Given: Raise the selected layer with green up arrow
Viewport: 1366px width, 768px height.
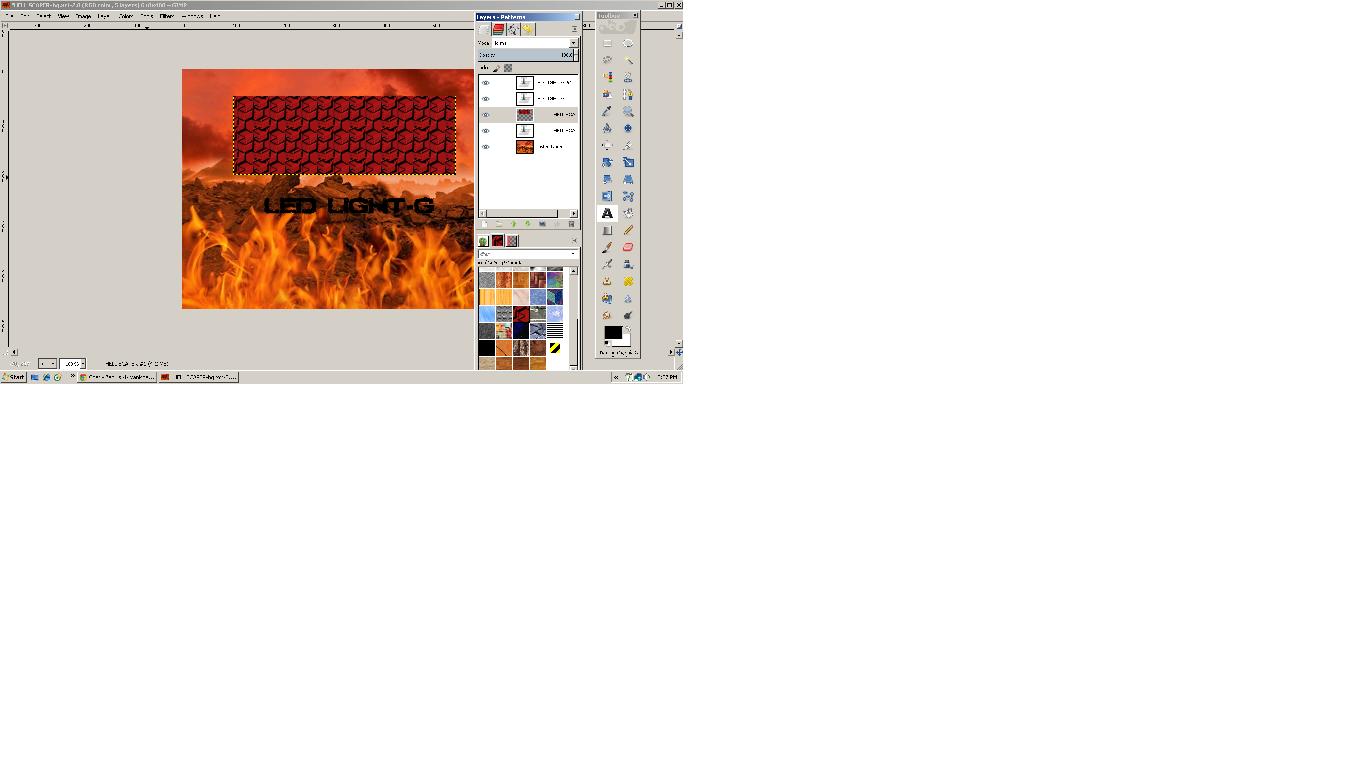Looking at the screenshot, I should [x=513, y=224].
